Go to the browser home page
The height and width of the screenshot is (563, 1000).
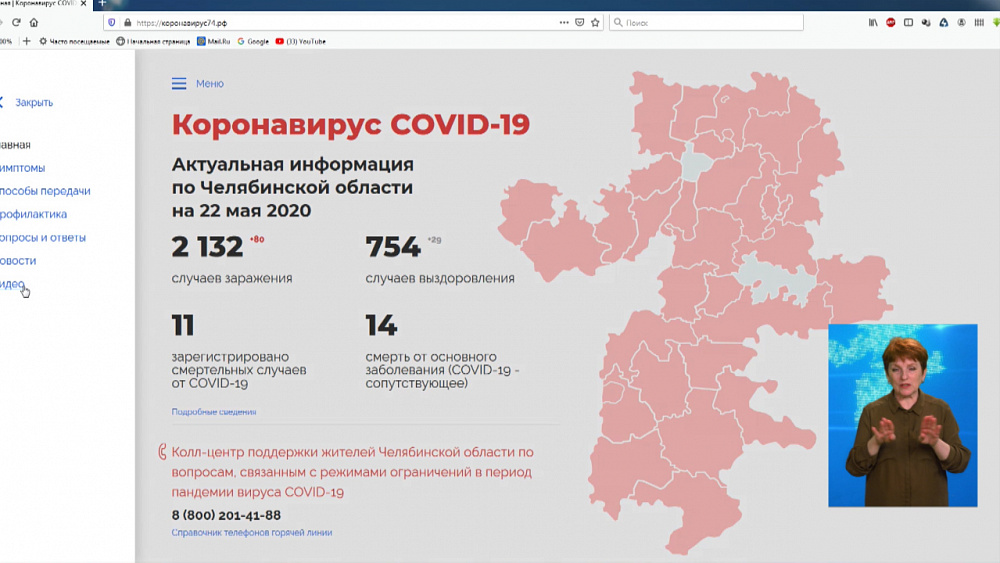point(34,22)
